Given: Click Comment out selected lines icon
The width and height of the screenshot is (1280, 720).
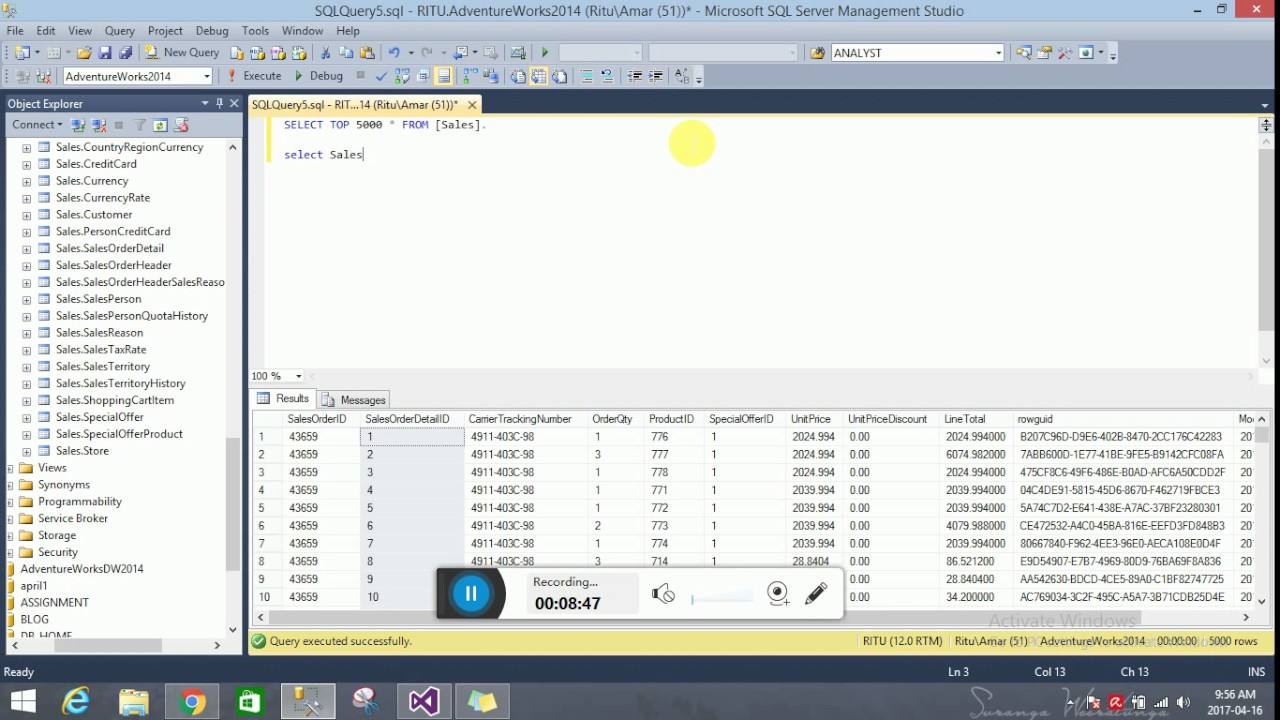Looking at the screenshot, I should click(587, 76).
